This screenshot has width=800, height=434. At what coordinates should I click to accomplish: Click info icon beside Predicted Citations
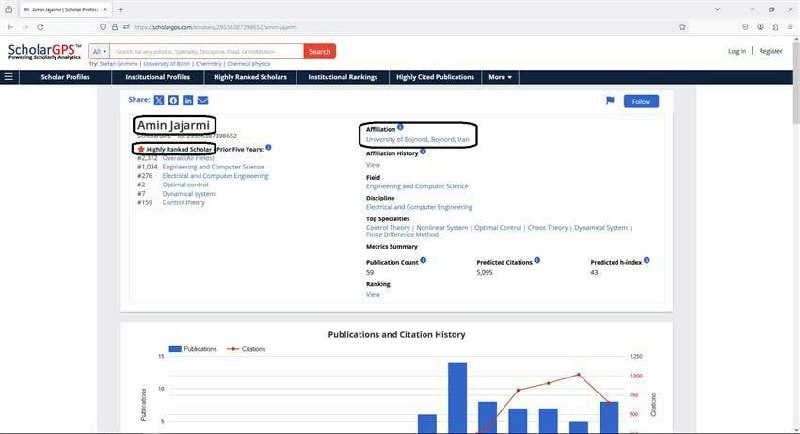[x=537, y=260]
